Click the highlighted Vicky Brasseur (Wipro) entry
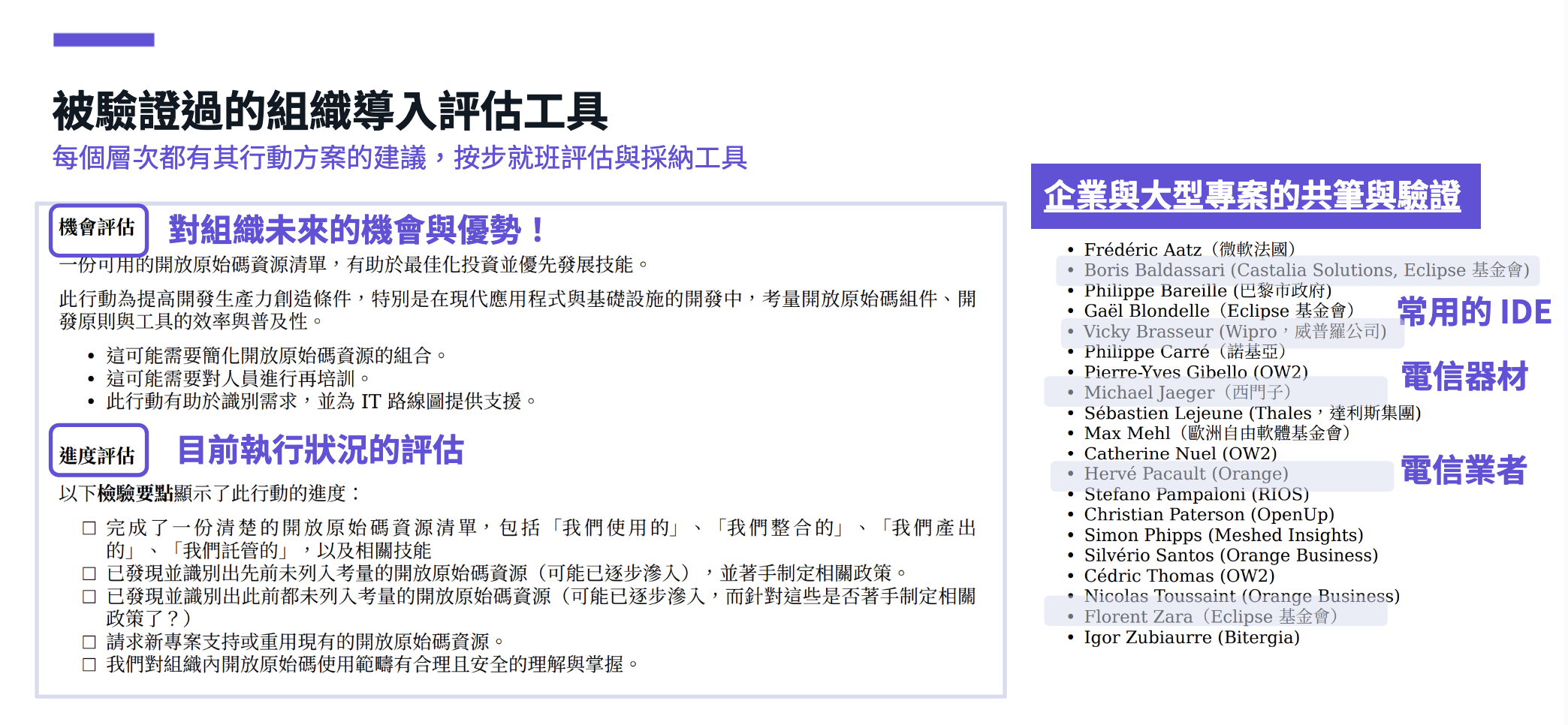The image size is (1568, 725). tap(1235, 332)
